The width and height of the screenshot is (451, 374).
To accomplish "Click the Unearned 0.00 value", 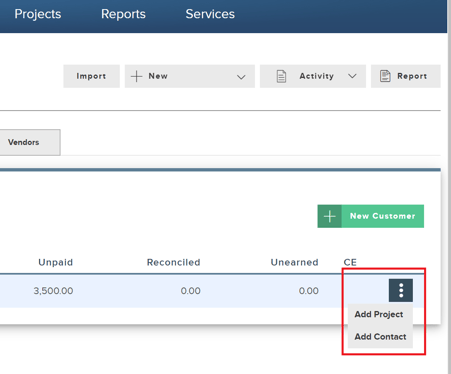I will coord(309,291).
